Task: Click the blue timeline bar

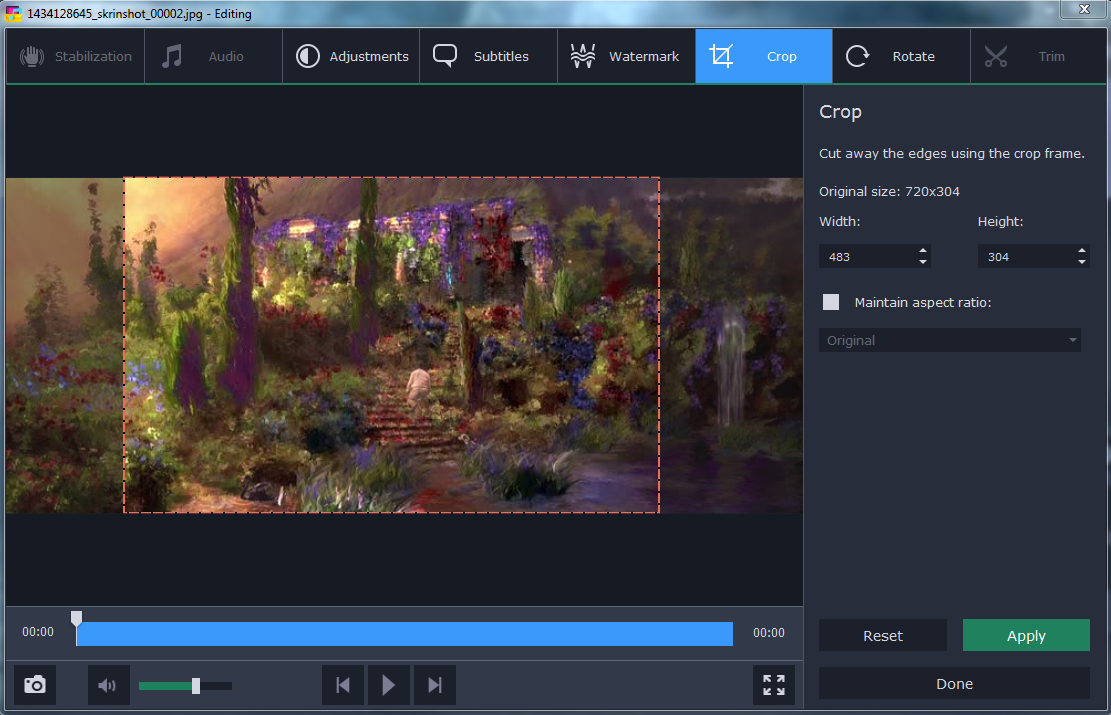Action: point(405,634)
